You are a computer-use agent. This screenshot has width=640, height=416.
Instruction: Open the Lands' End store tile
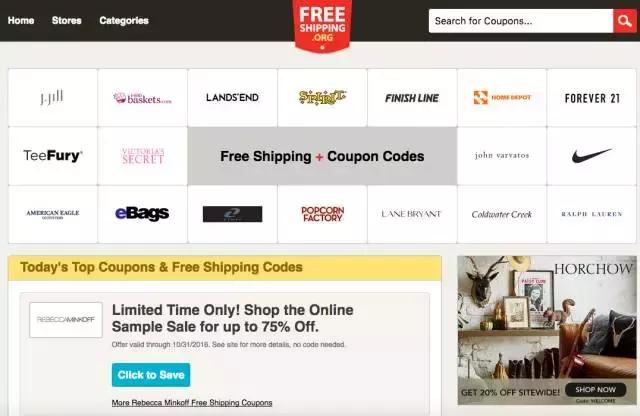coord(232,98)
